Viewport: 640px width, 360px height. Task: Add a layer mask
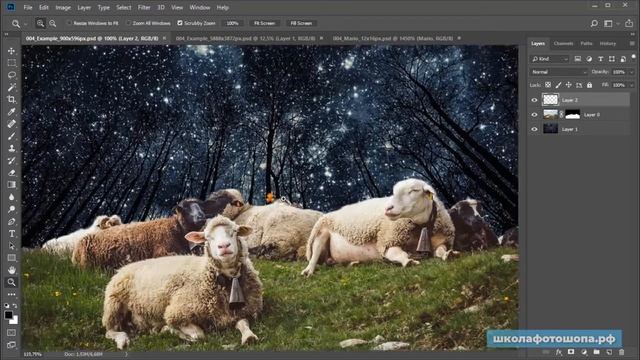[571, 352]
